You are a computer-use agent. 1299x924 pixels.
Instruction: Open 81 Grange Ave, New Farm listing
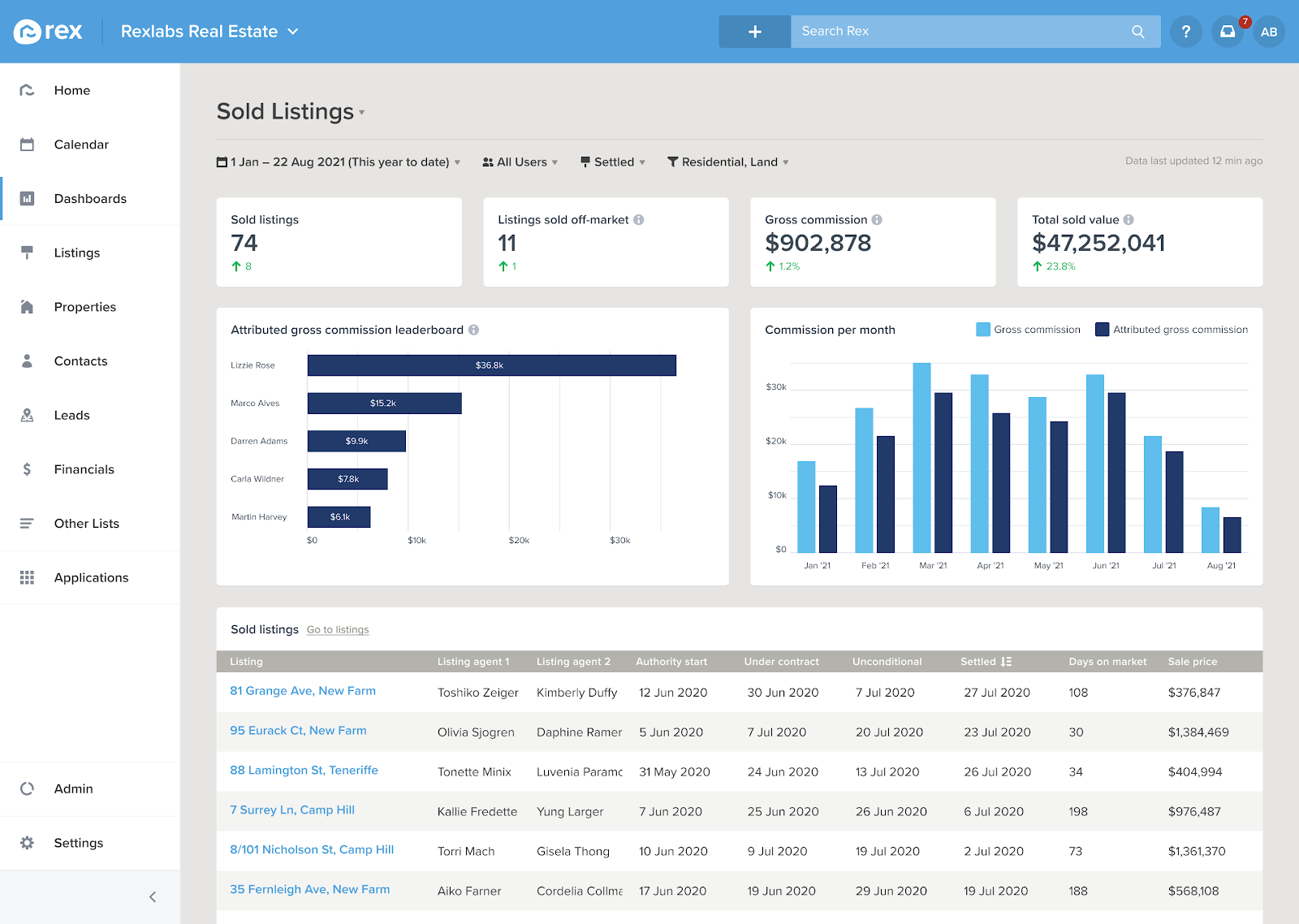303,691
